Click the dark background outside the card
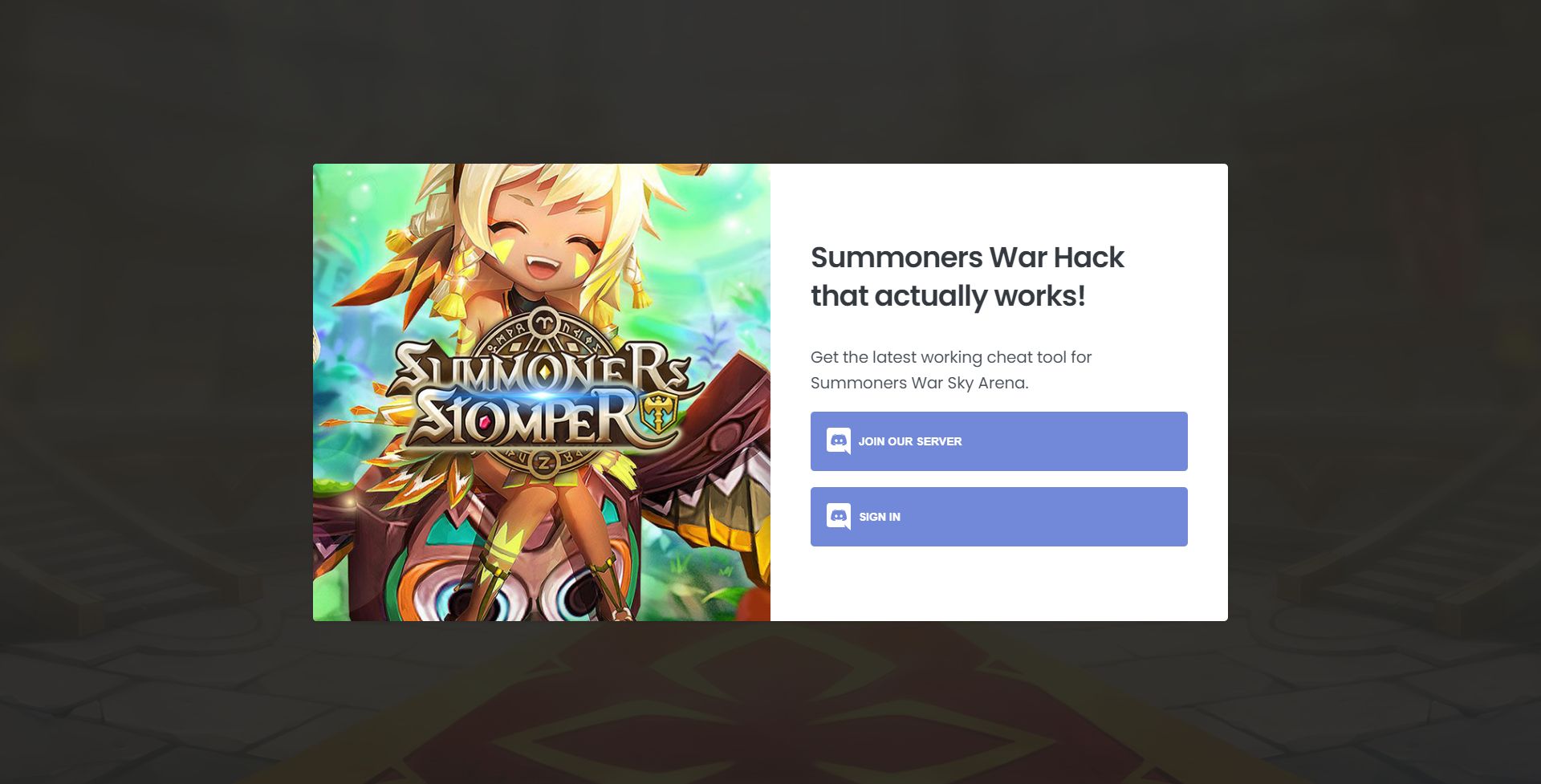Image resolution: width=1541 pixels, height=784 pixels. [152, 385]
